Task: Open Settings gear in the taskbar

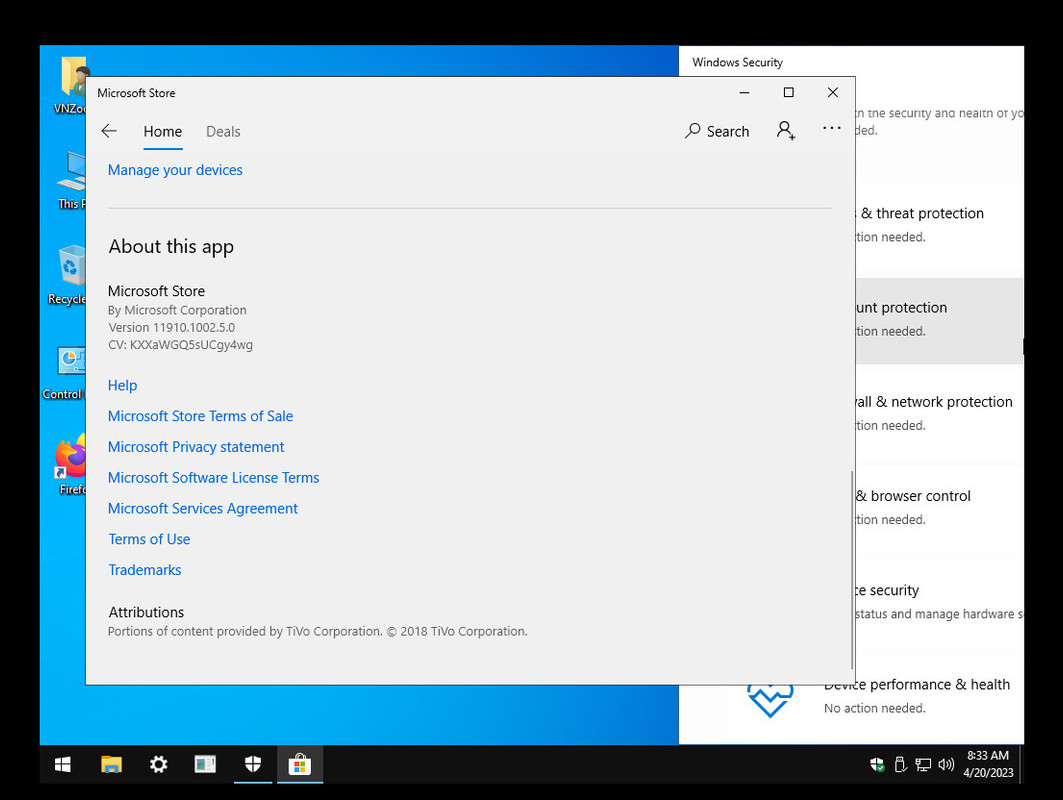Action: click(159, 765)
